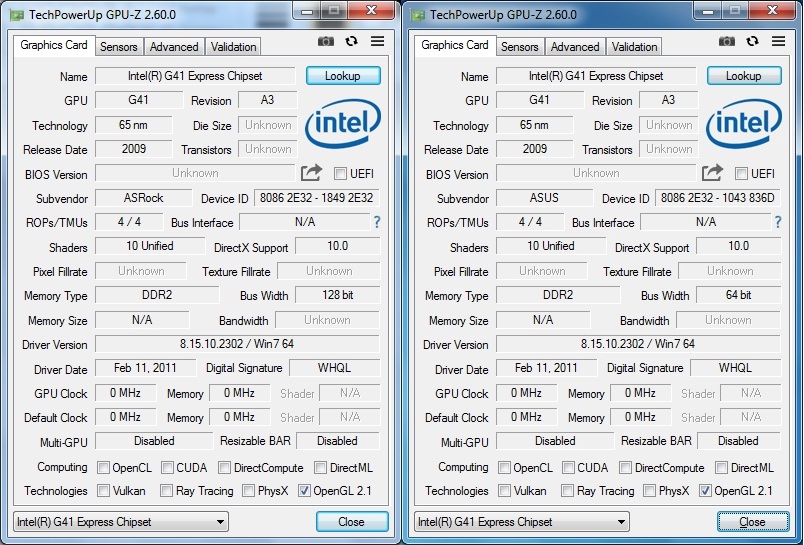This screenshot has width=804, height=545.
Task: Click the Close button in the left window
Action: [x=352, y=522]
